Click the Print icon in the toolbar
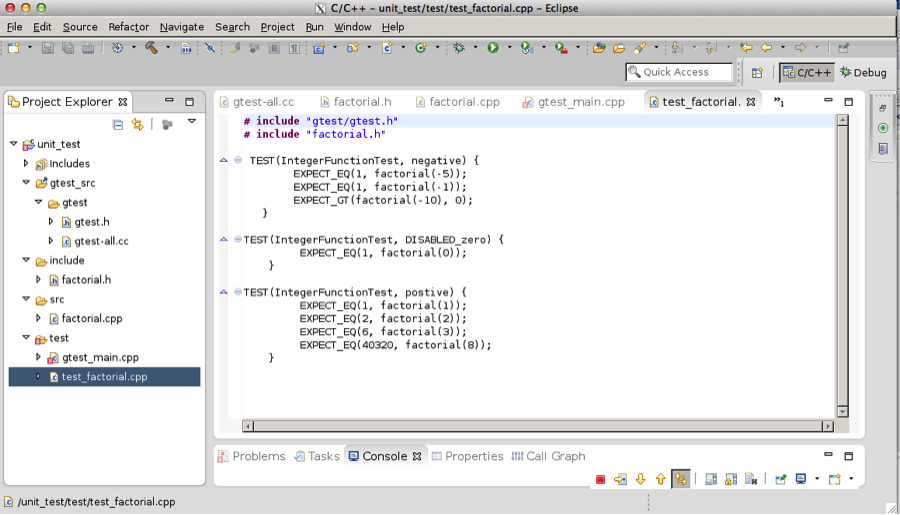The height and width of the screenshot is (515, 900). click(88, 48)
